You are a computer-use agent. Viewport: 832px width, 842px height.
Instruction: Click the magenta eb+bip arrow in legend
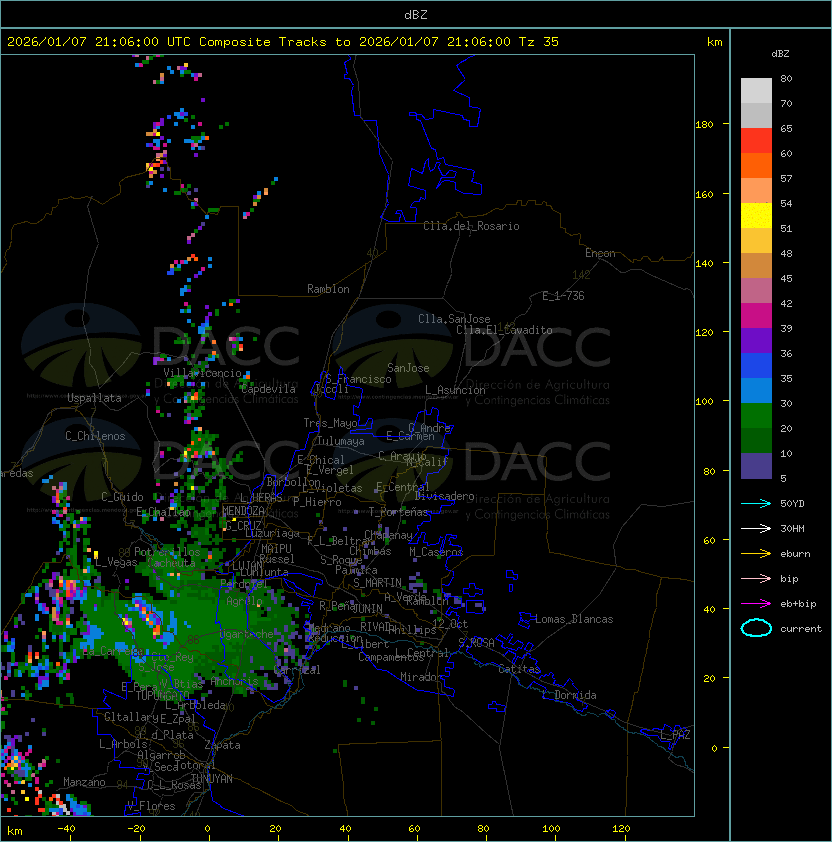point(756,604)
